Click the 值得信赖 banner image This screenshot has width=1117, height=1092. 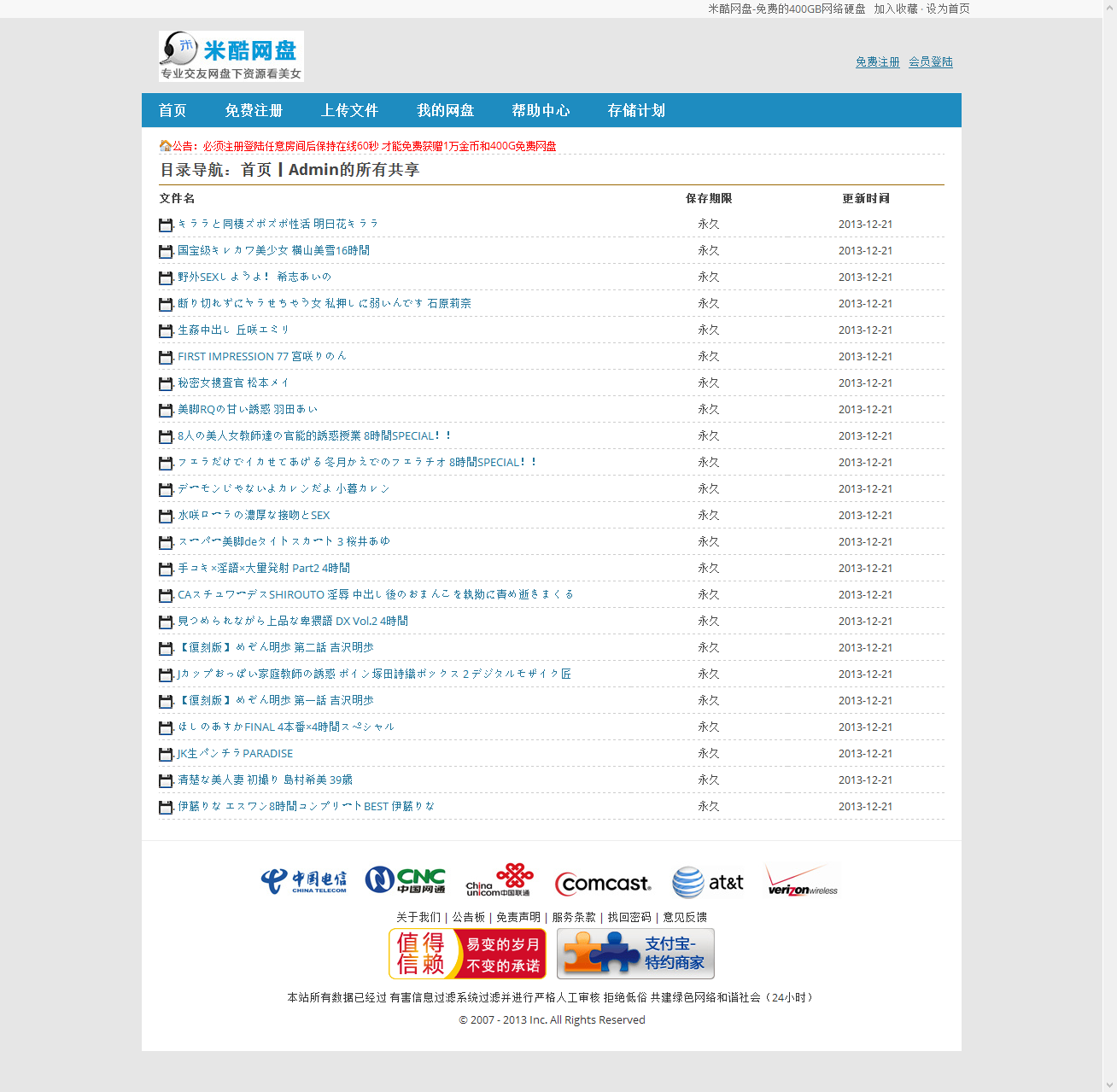pos(467,954)
